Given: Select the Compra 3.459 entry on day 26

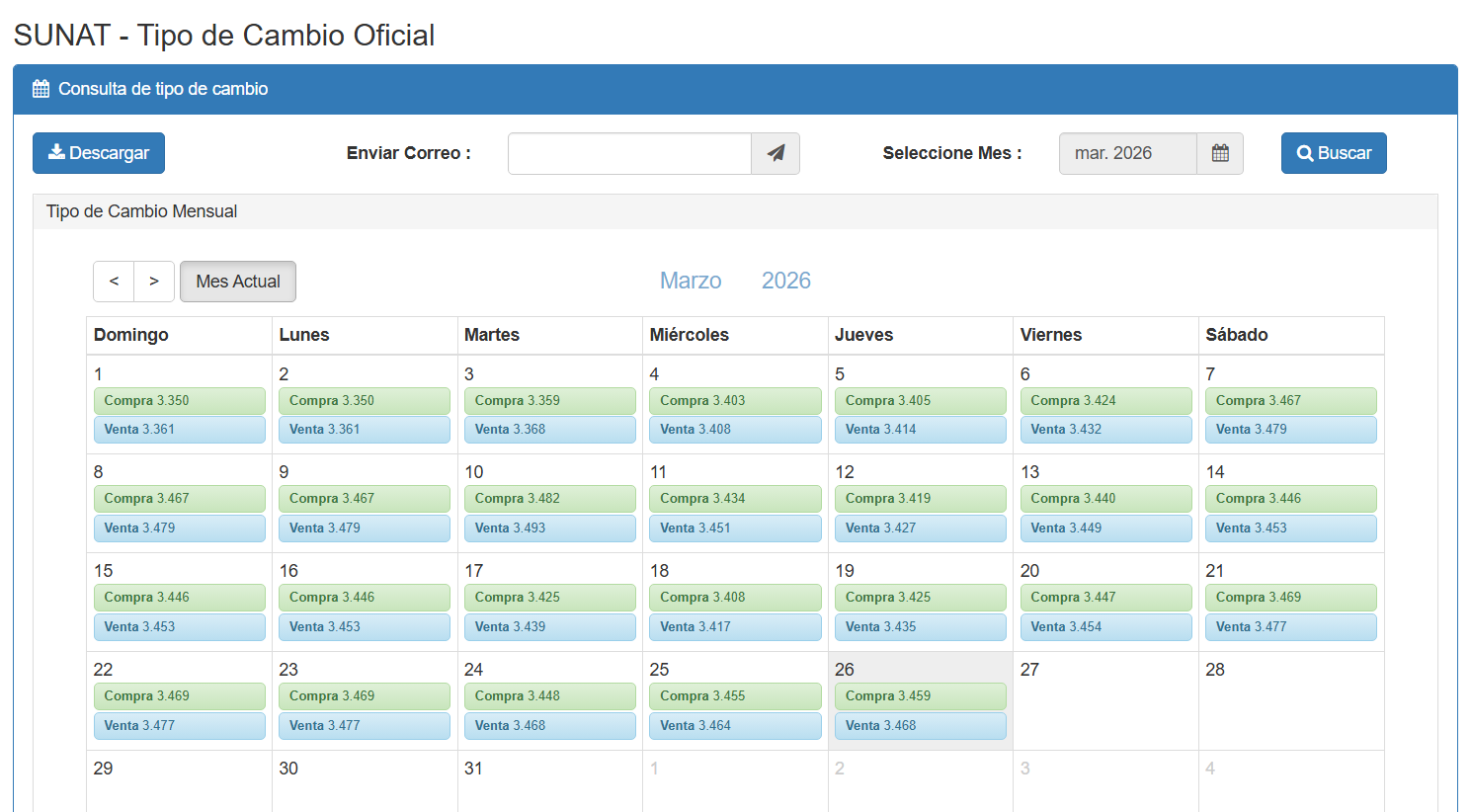Looking at the screenshot, I should pos(920,696).
